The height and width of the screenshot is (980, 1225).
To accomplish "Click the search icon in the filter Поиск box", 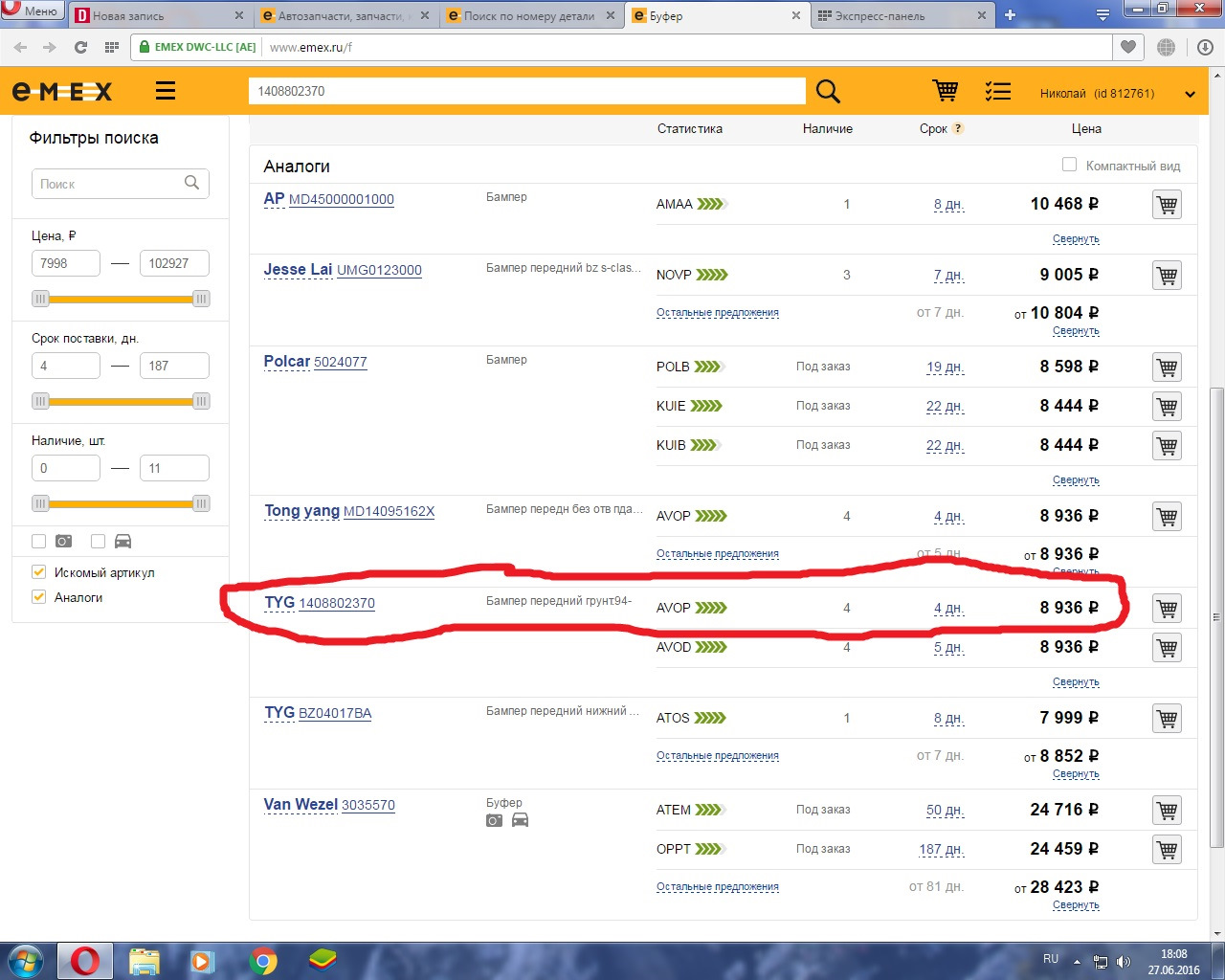I will click(x=191, y=183).
